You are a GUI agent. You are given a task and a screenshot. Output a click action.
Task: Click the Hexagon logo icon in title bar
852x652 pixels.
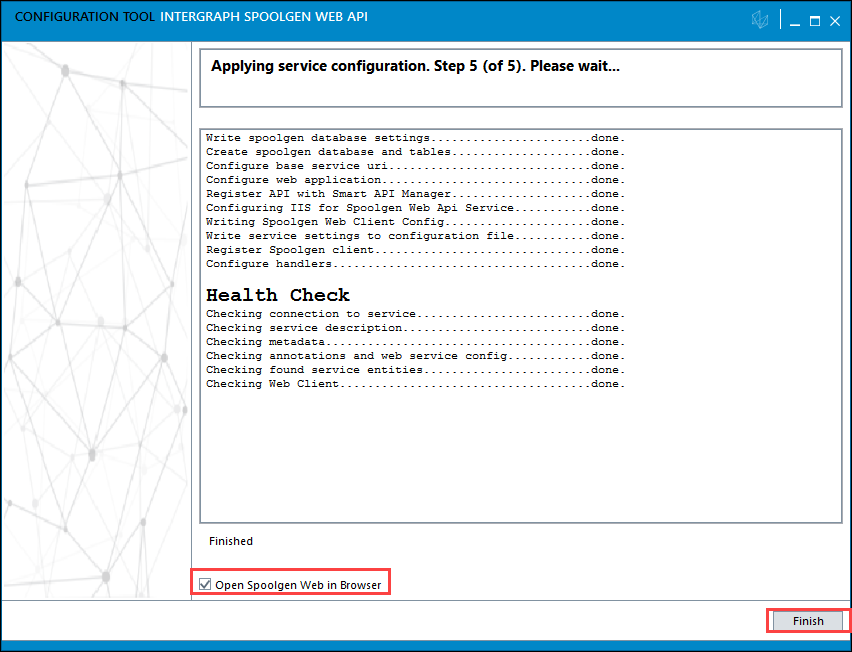(761, 20)
